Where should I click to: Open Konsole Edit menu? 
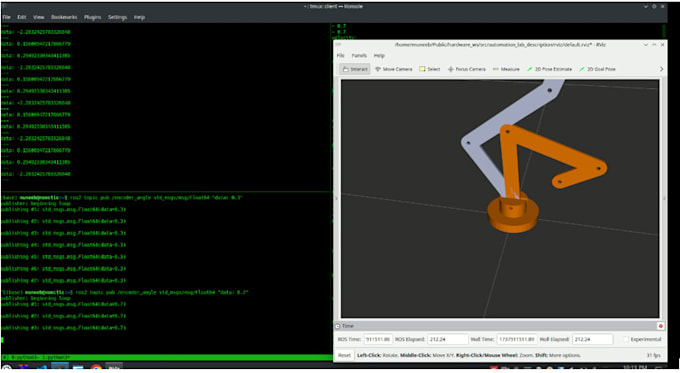(22, 17)
